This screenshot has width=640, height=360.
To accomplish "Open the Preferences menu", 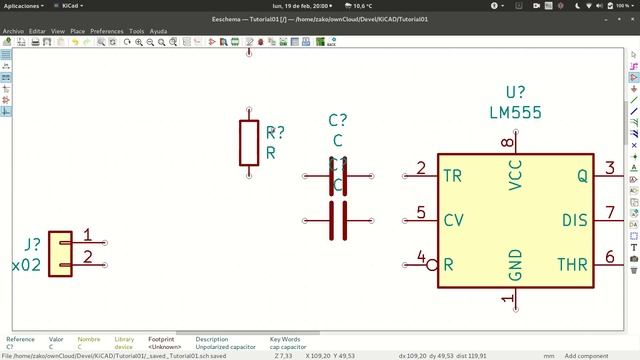I will point(107,31).
